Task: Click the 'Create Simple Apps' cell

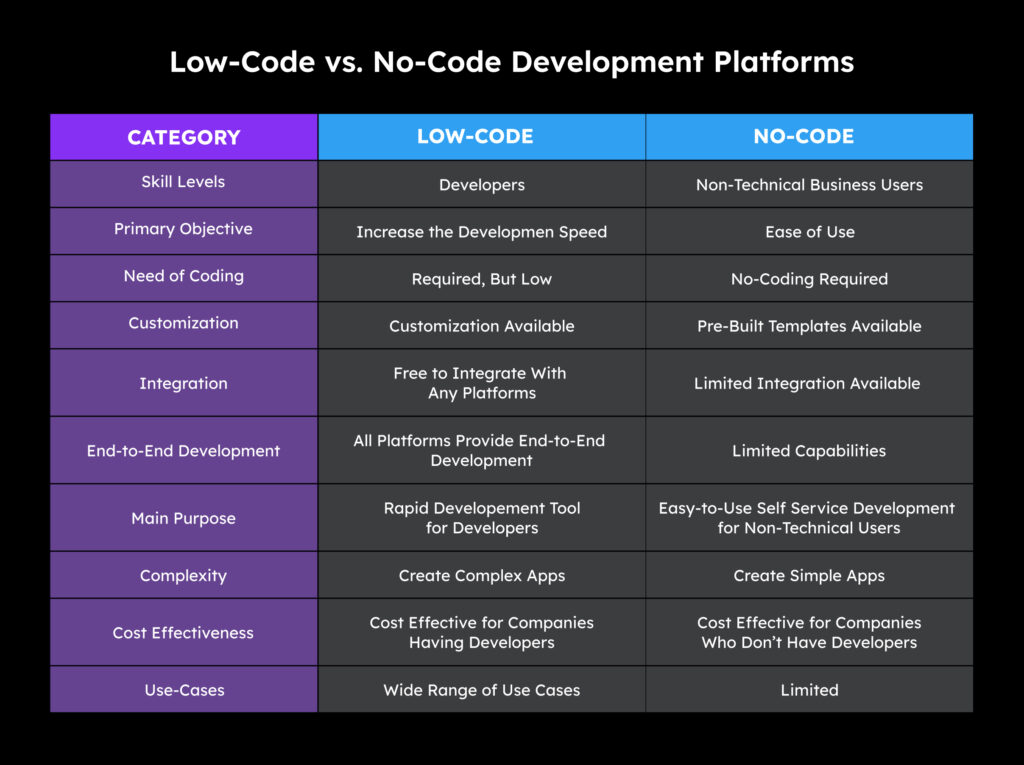Action: click(809, 576)
